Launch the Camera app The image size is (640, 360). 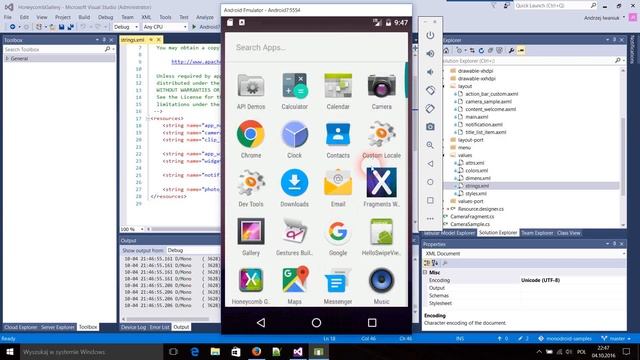(x=382, y=91)
